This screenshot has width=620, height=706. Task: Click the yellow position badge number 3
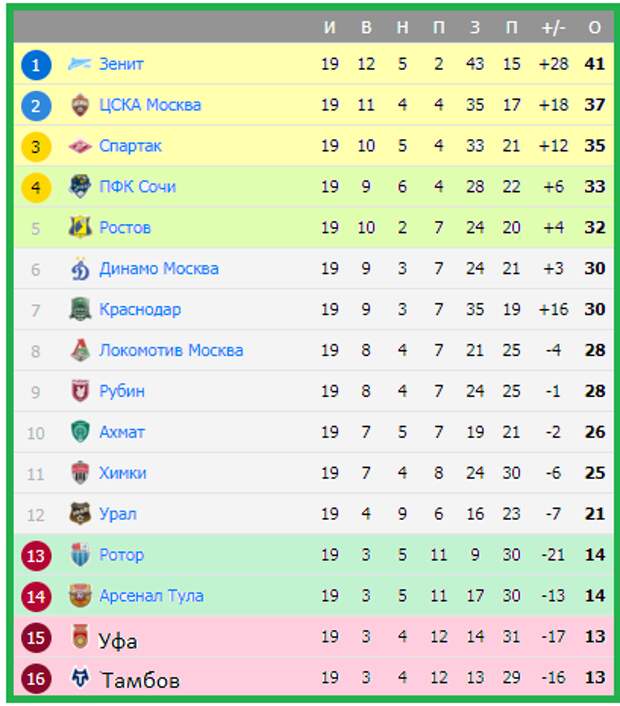coord(36,147)
